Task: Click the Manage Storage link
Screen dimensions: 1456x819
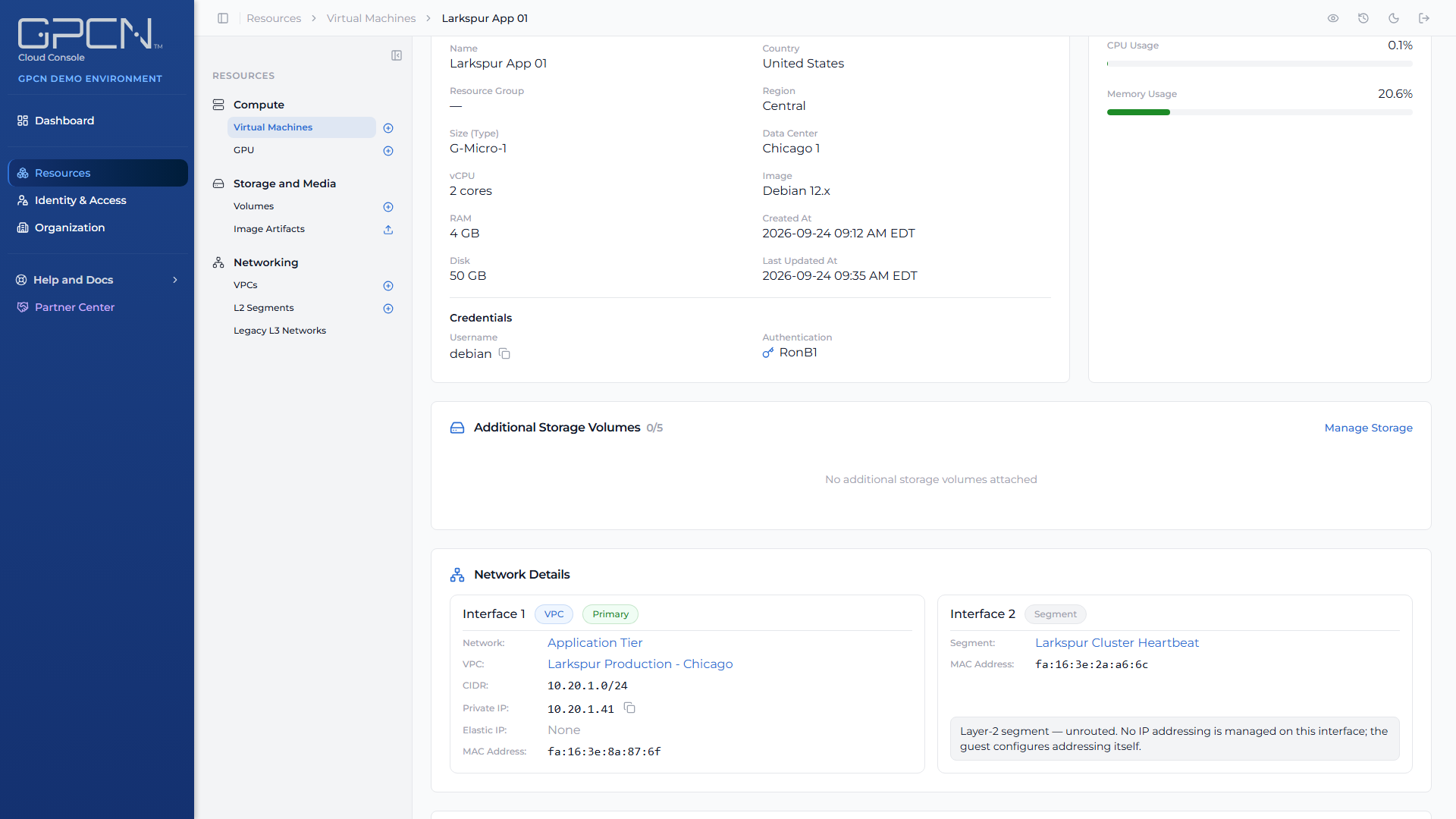Action: [1368, 428]
